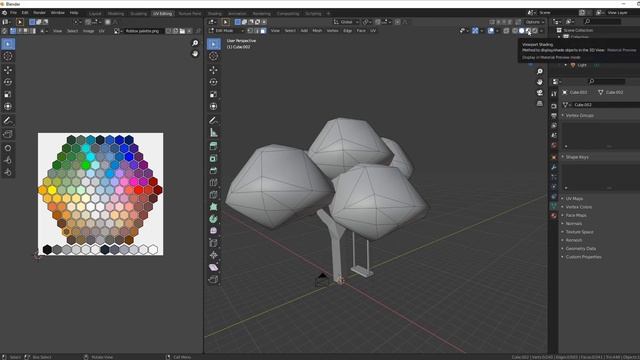Toggle camera view icon in 3D viewport
This screenshot has height=360, width=640.
click(x=540, y=93)
